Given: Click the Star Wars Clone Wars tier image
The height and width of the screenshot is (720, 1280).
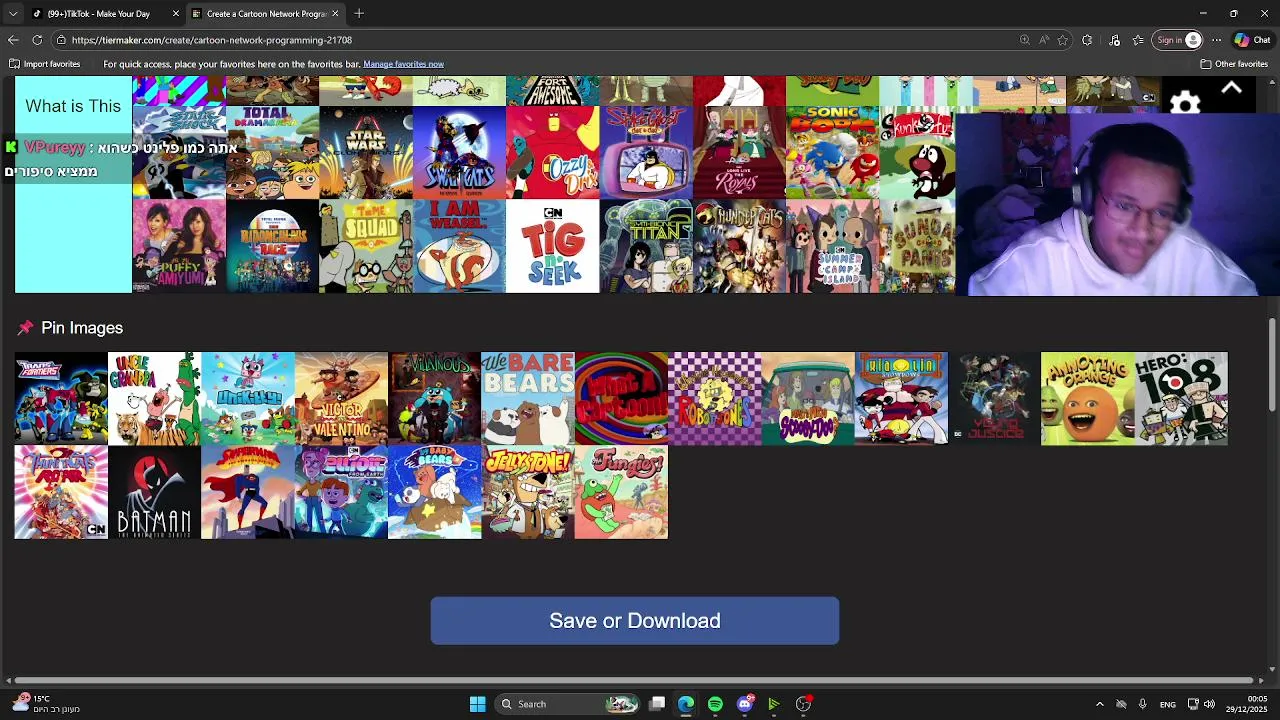Looking at the screenshot, I should click(x=366, y=152).
